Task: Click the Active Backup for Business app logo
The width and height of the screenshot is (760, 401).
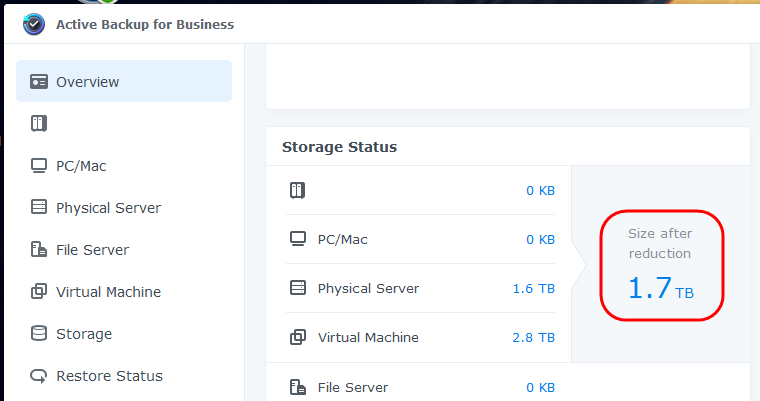Action: (x=34, y=24)
